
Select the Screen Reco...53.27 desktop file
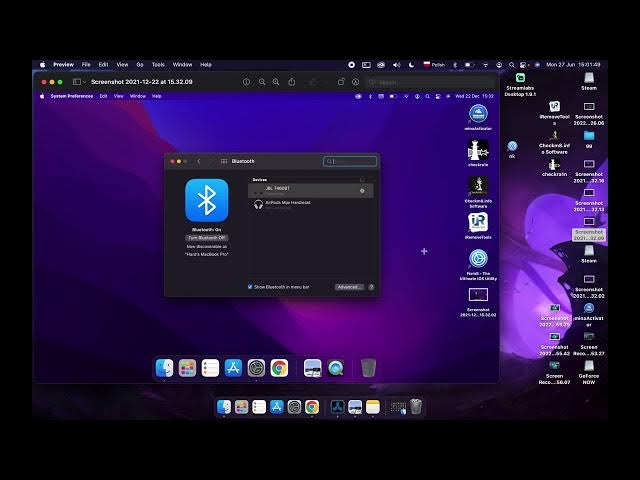(x=589, y=344)
